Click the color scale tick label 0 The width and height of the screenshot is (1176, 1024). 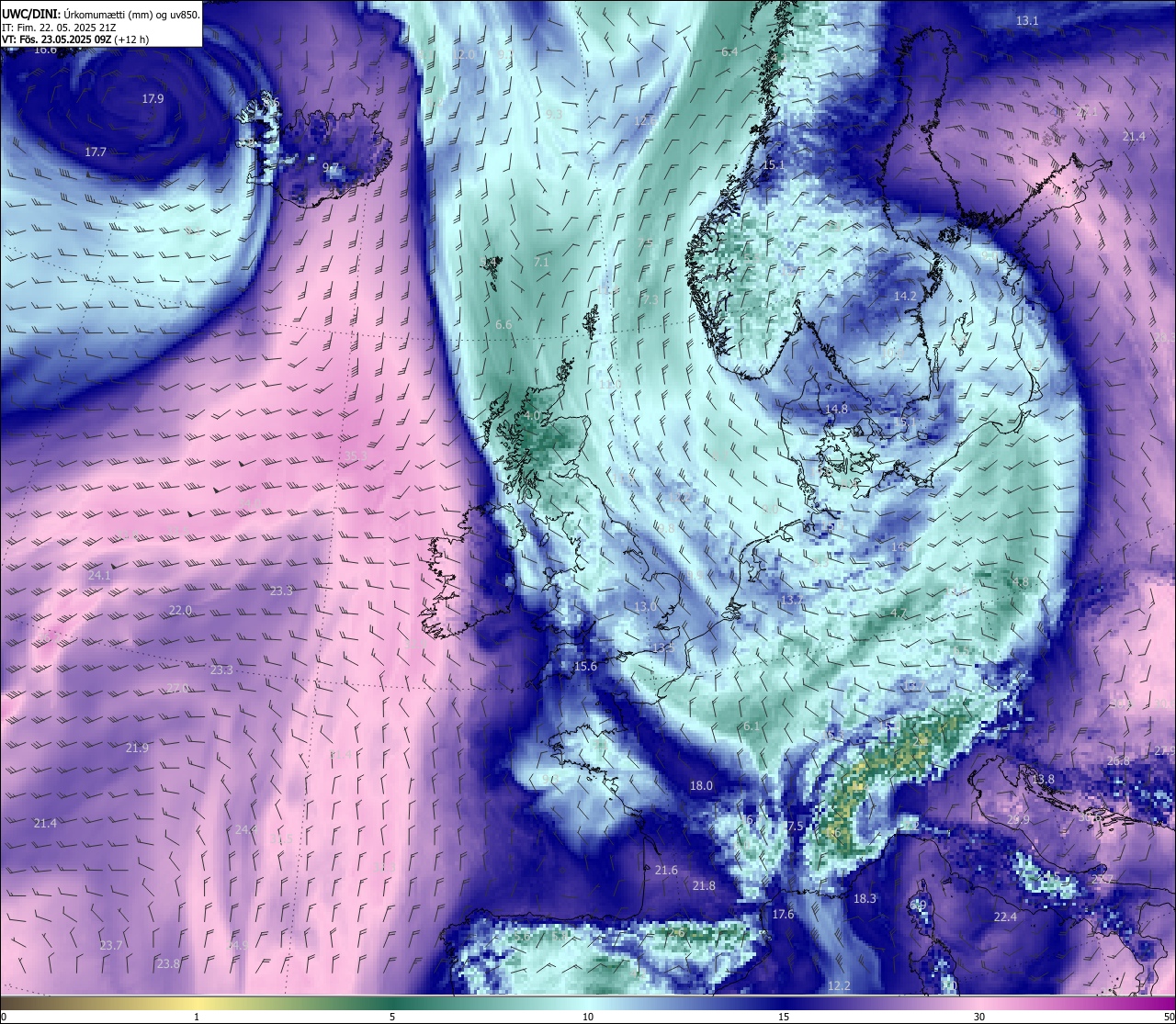point(4,1017)
